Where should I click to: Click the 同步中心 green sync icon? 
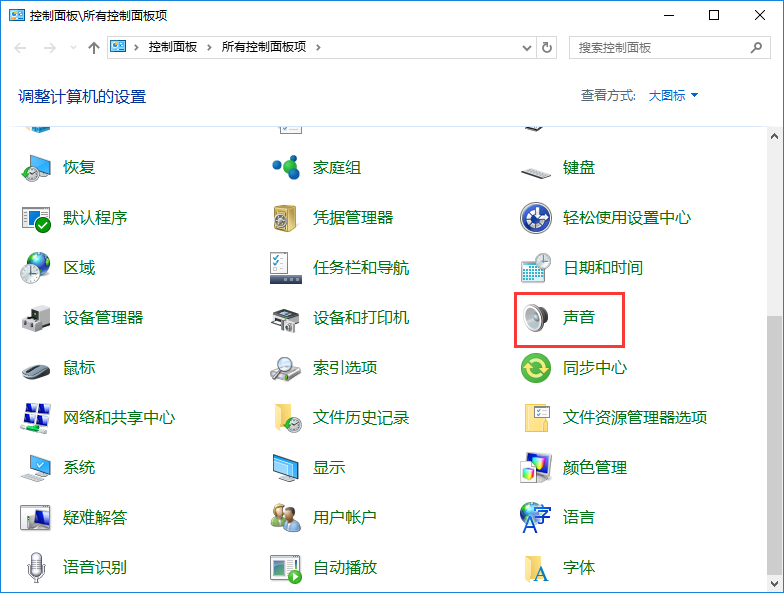pyautogui.click(x=536, y=368)
